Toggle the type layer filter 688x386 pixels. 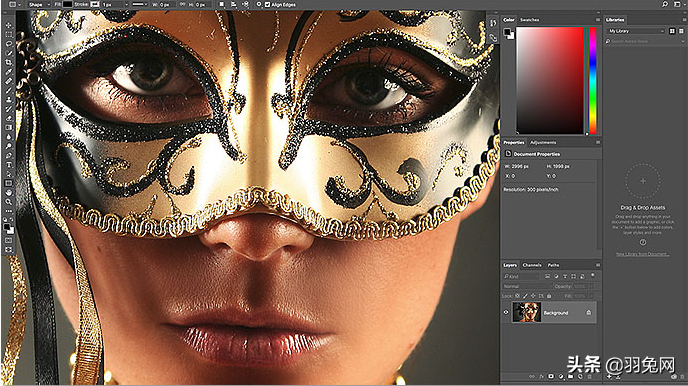[x=565, y=276]
